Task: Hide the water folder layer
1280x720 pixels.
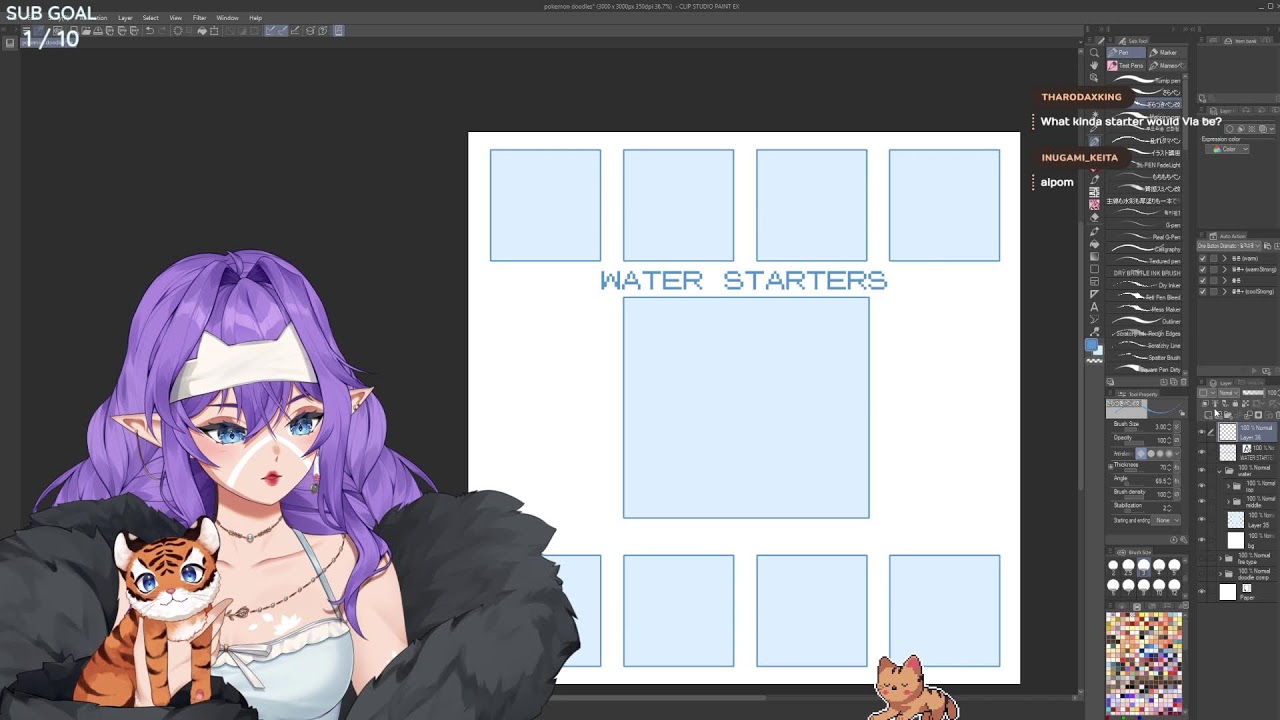Action: pos(1202,469)
